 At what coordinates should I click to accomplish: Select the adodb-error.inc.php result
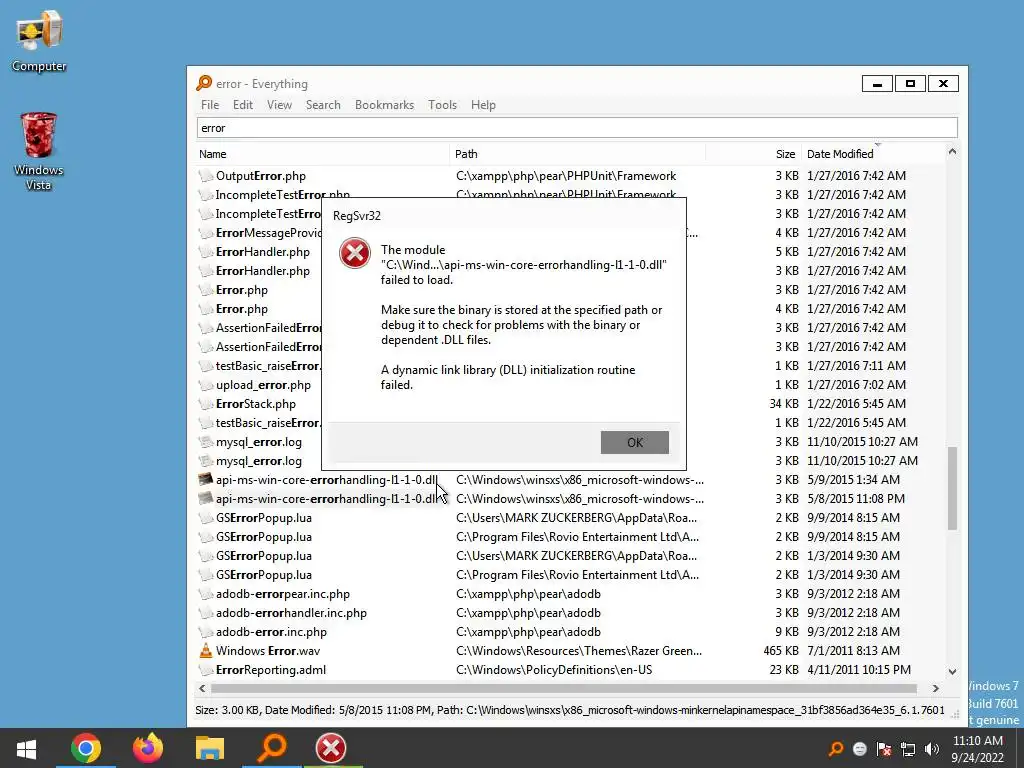click(271, 632)
